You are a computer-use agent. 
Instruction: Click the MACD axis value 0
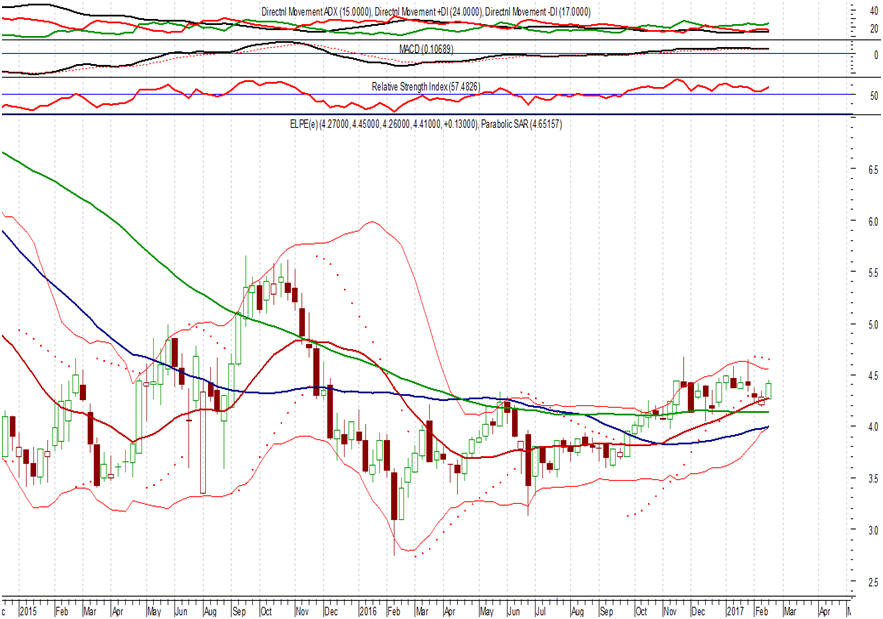[876, 55]
